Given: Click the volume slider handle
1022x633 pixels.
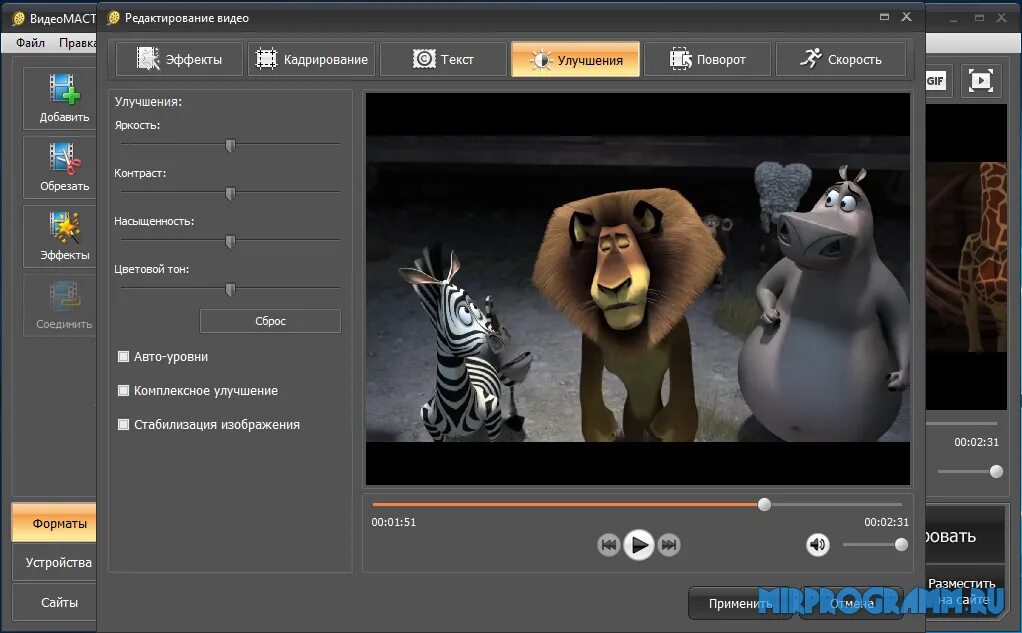Looking at the screenshot, I should [x=901, y=544].
